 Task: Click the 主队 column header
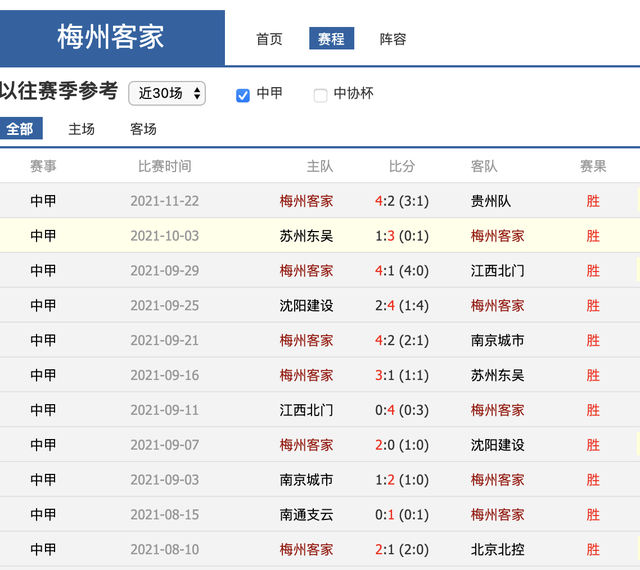click(x=320, y=166)
